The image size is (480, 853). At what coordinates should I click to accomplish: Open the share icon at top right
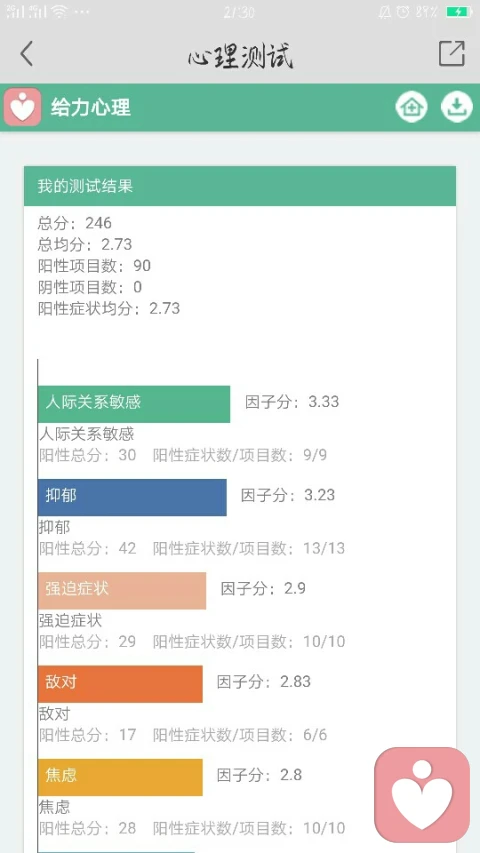point(452,53)
